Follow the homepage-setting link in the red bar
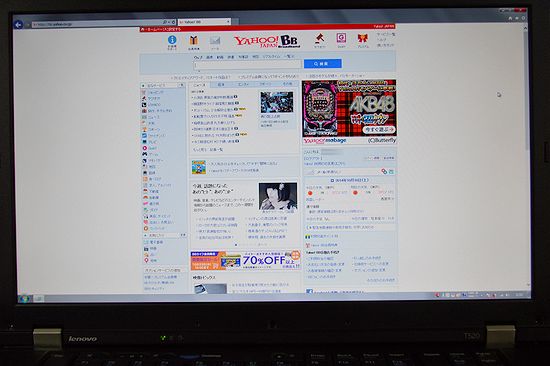Screen dimensions: 550x366 click(161, 29)
